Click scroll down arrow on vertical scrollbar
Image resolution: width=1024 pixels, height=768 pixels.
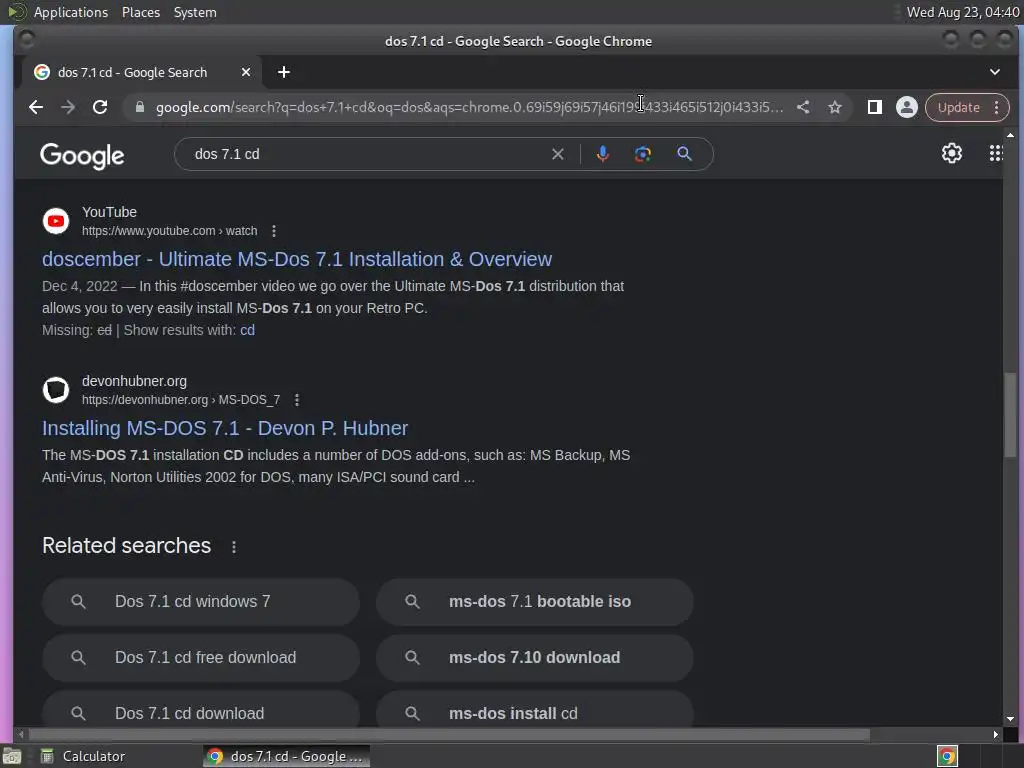[1010, 719]
